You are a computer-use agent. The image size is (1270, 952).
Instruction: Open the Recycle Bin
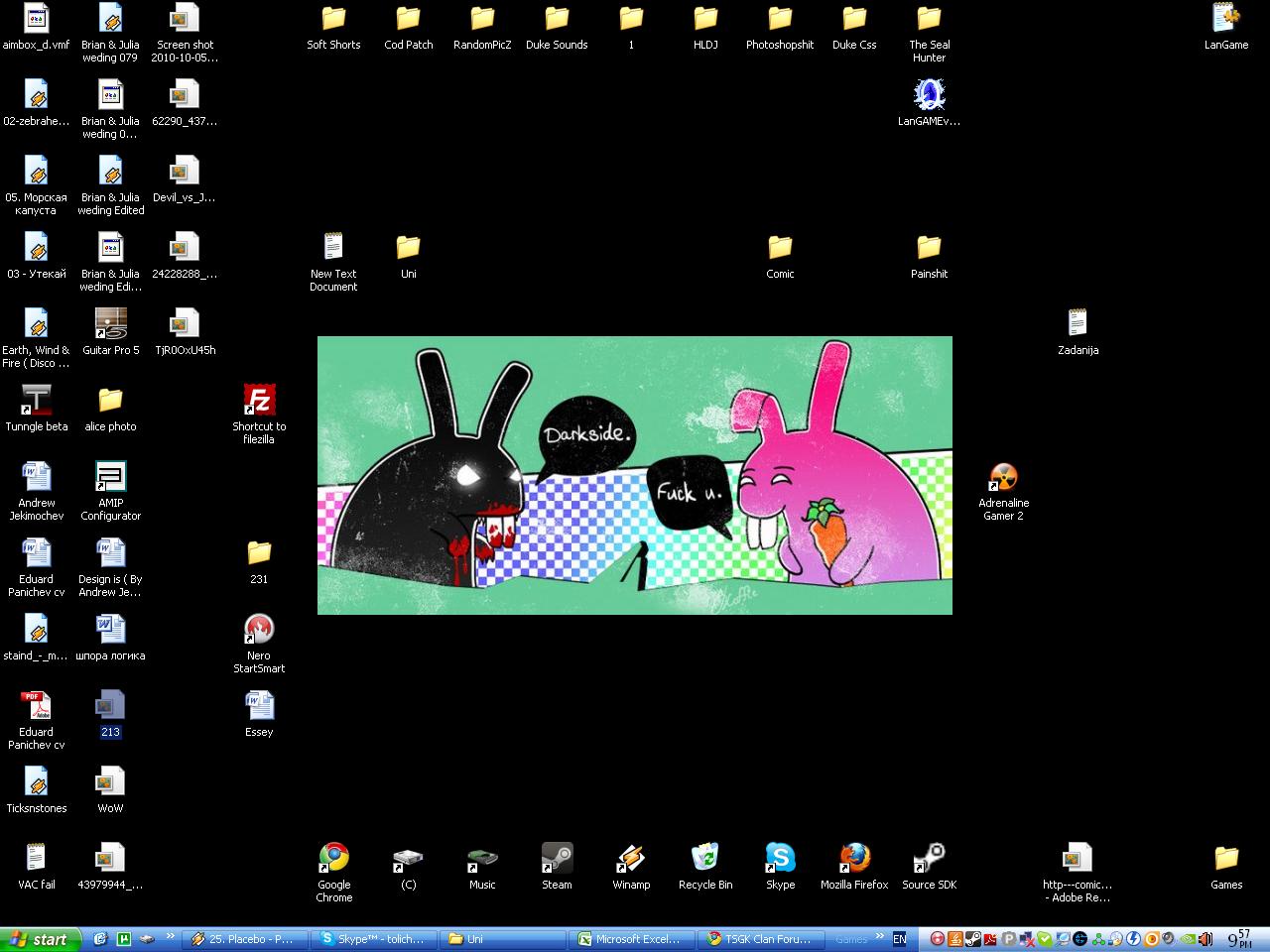pyautogui.click(x=705, y=859)
